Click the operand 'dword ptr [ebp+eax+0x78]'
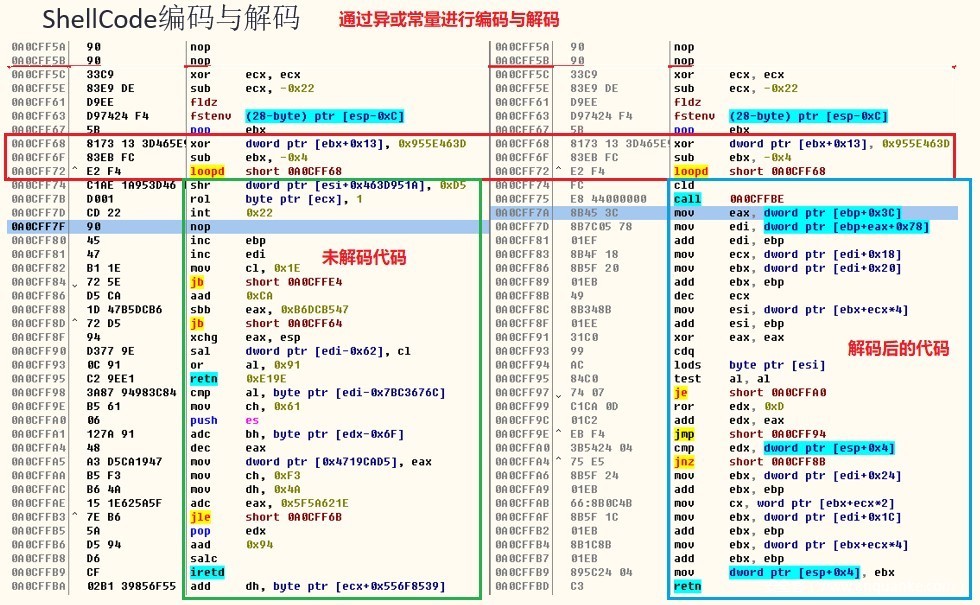This screenshot has height=605, width=980. pyautogui.click(x=846, y=226)
